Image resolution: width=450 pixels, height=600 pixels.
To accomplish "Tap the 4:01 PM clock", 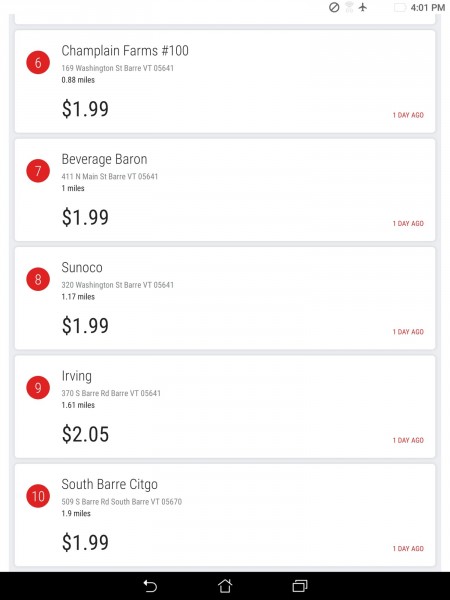I will click(427, 8).
